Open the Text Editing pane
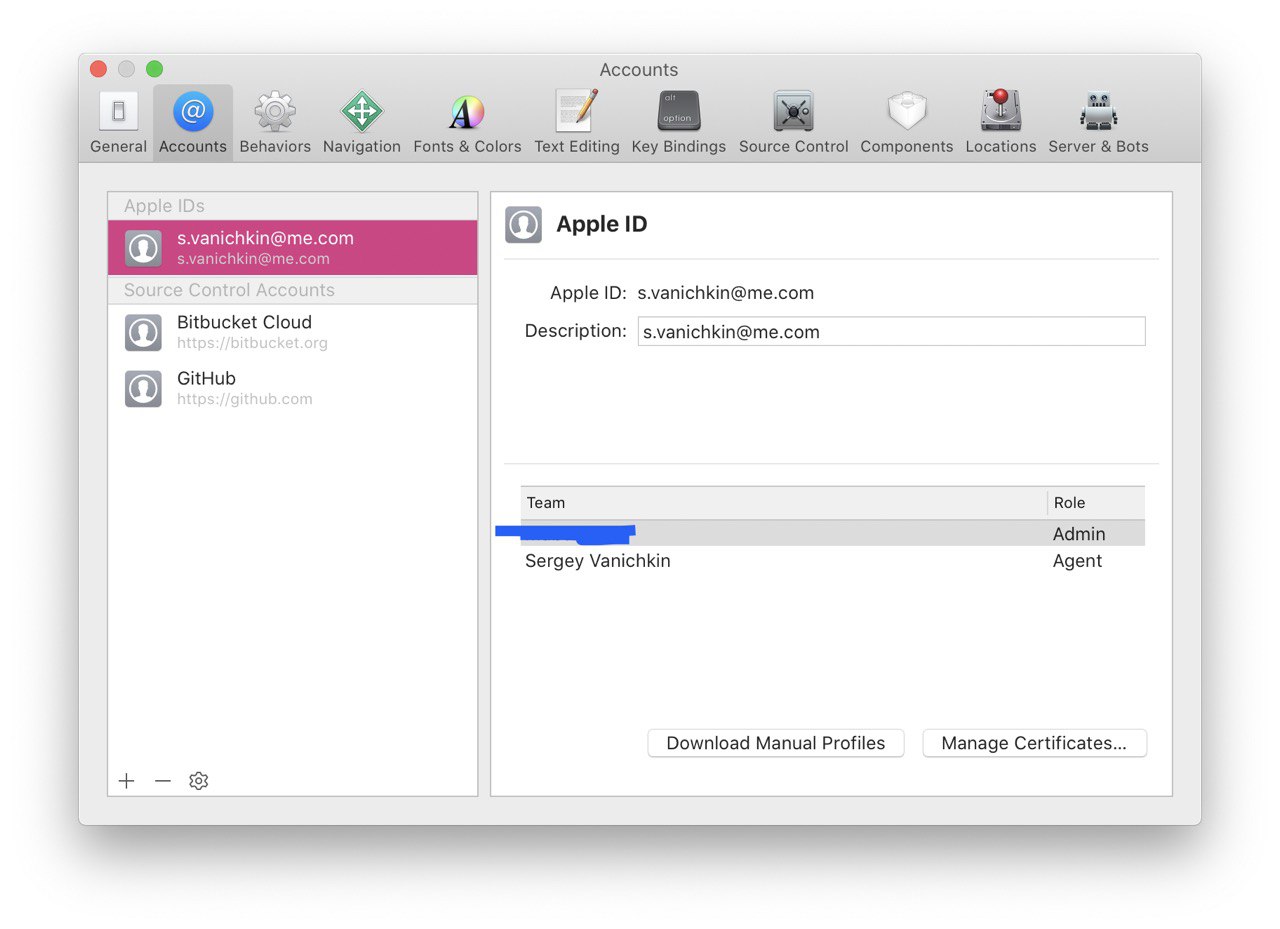This screenshot has width=1280, height=929. click(x=577, y=122)
